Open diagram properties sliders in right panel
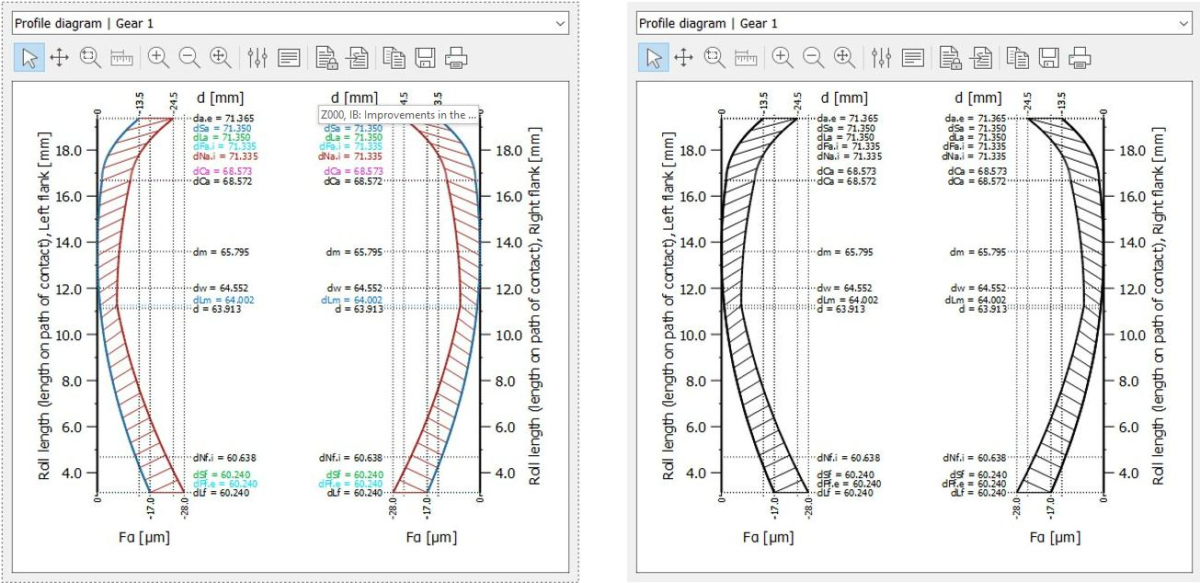Viewport: 1200px width, 583px height. pyautogui.click(x=881, y=58)
